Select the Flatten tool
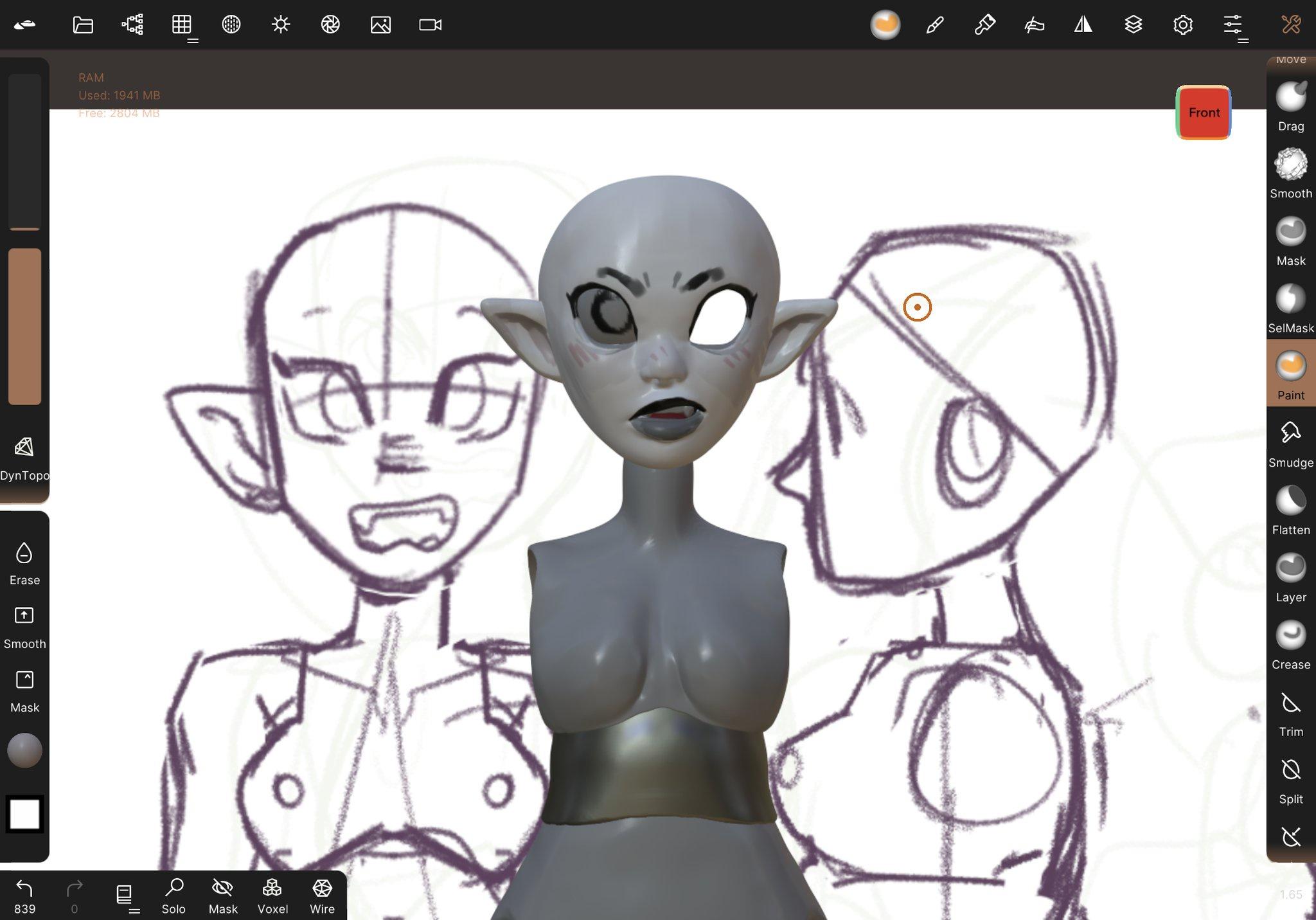Viewport: 1316px width, 920px height. click(1291, 510)
